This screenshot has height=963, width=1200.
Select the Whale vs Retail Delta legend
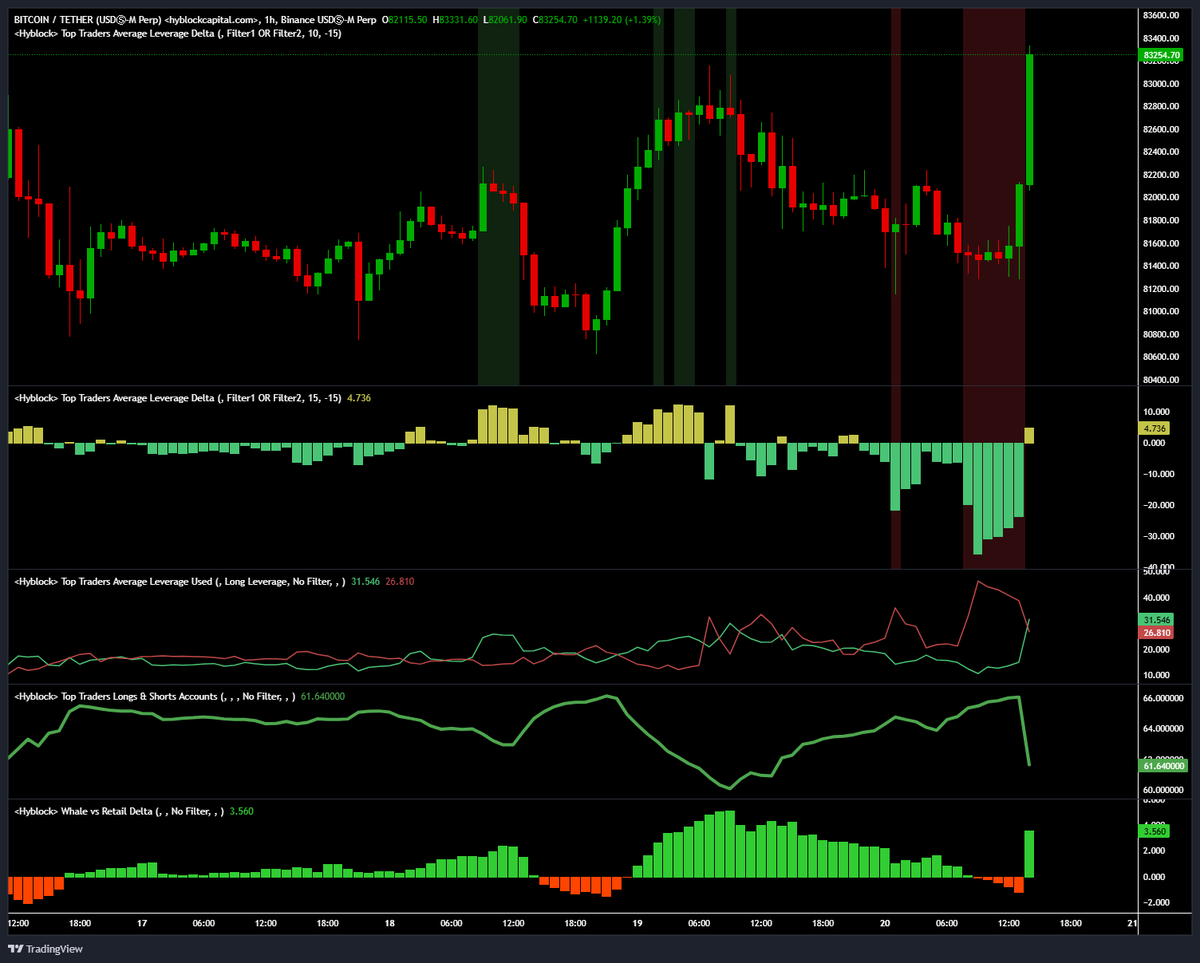pyautogui.click(x=119, y=811)
